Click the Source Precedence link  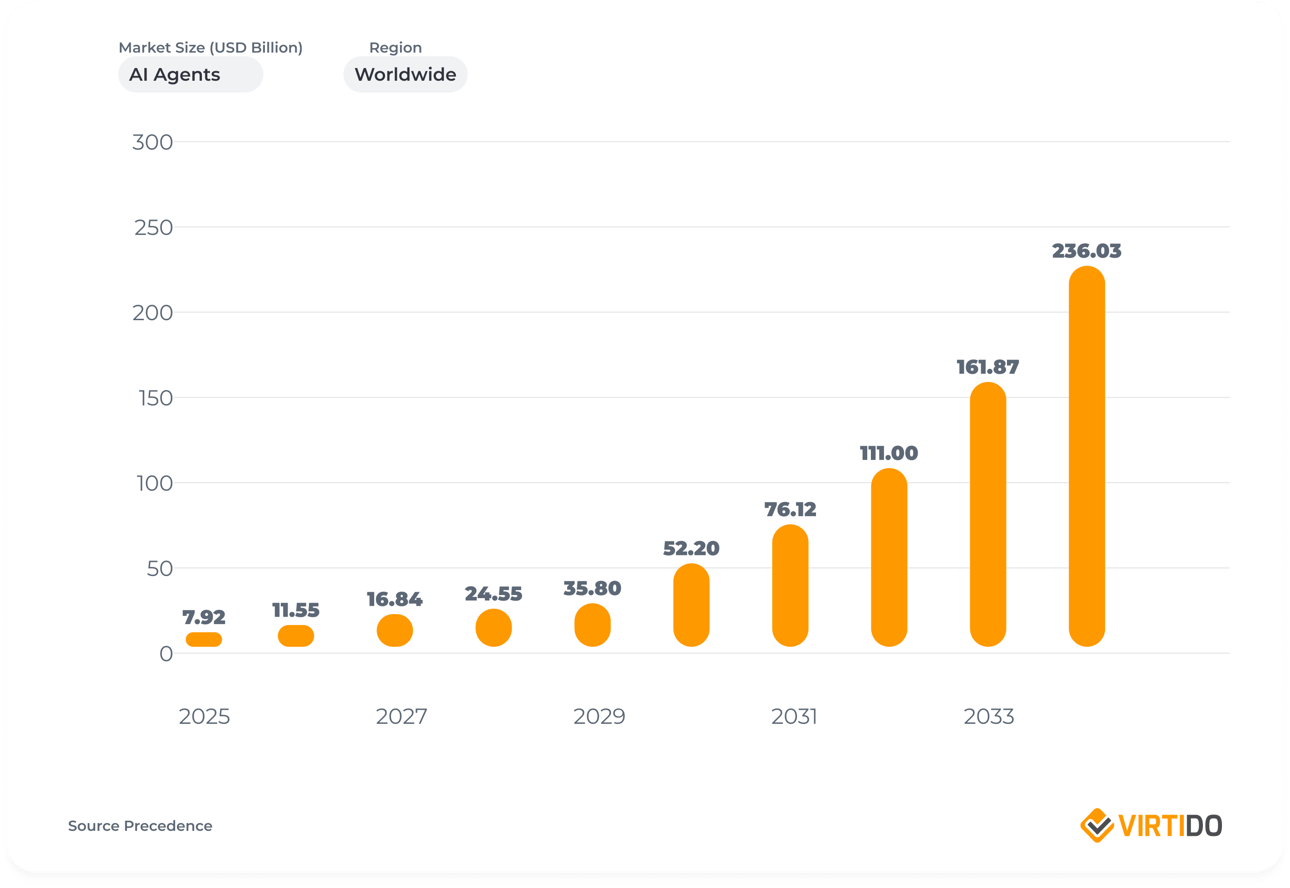139,825
